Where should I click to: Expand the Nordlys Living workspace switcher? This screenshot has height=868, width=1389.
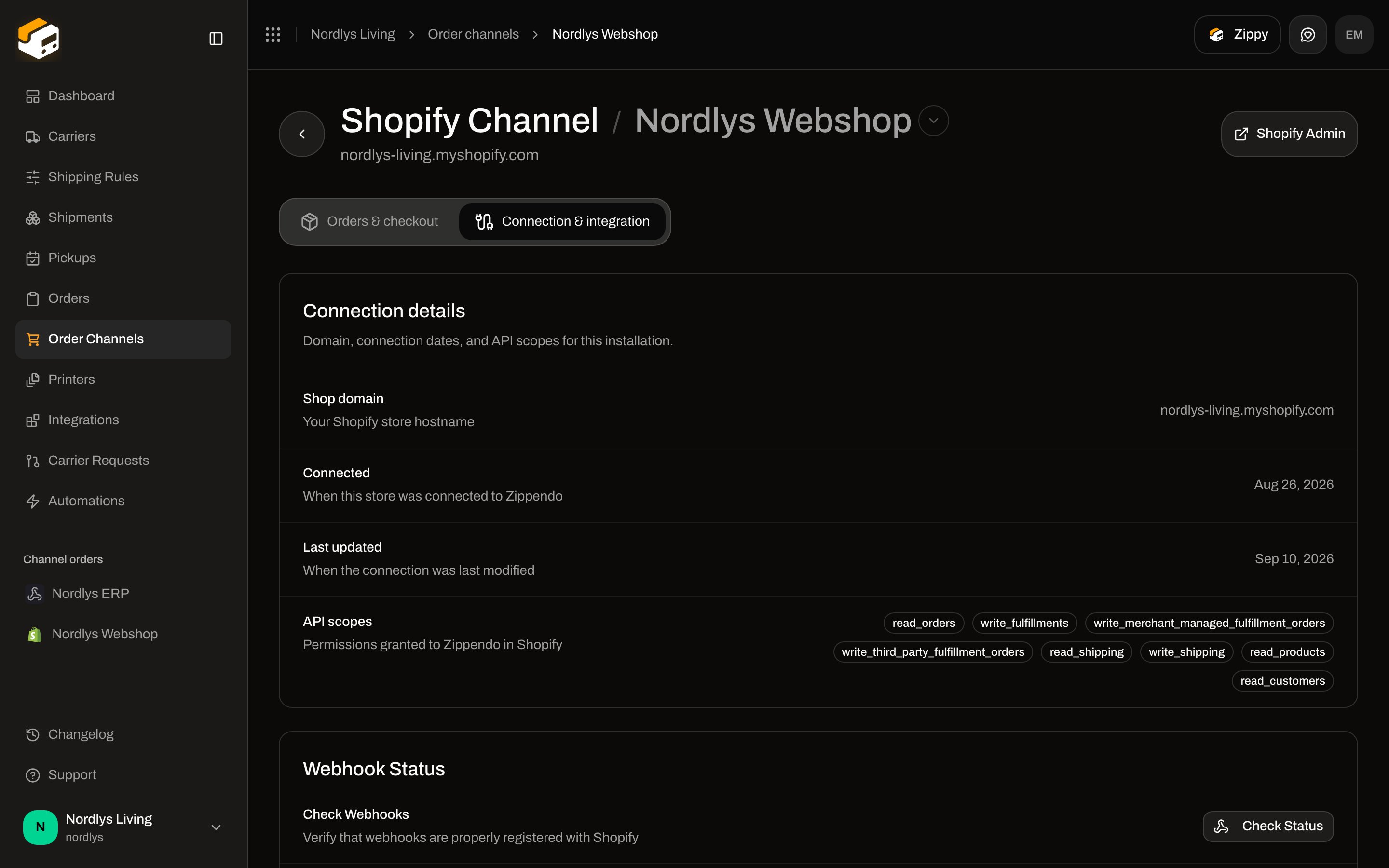pos(123,827)
